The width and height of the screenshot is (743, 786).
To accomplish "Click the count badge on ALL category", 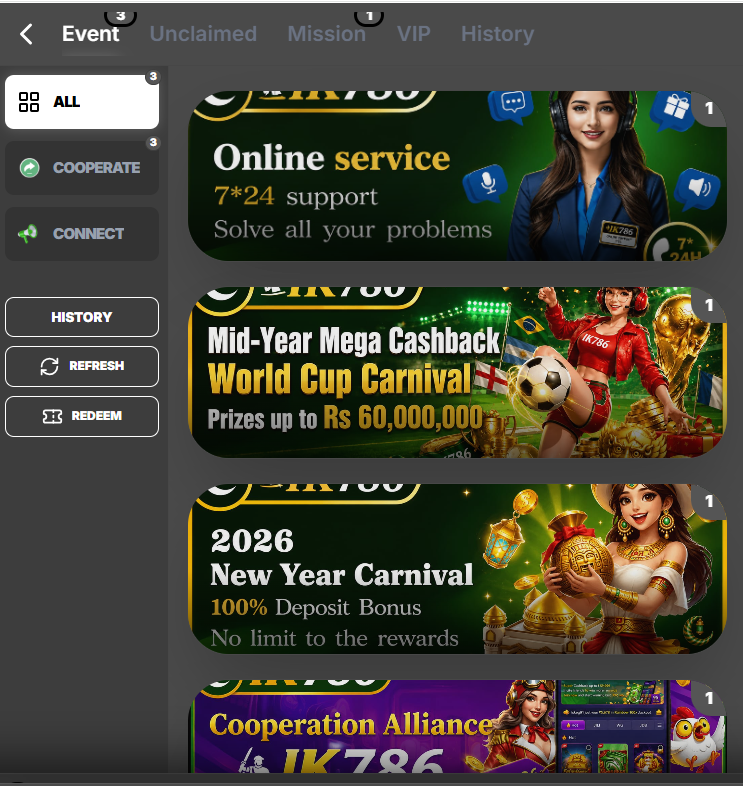I will tap(153, 77).
